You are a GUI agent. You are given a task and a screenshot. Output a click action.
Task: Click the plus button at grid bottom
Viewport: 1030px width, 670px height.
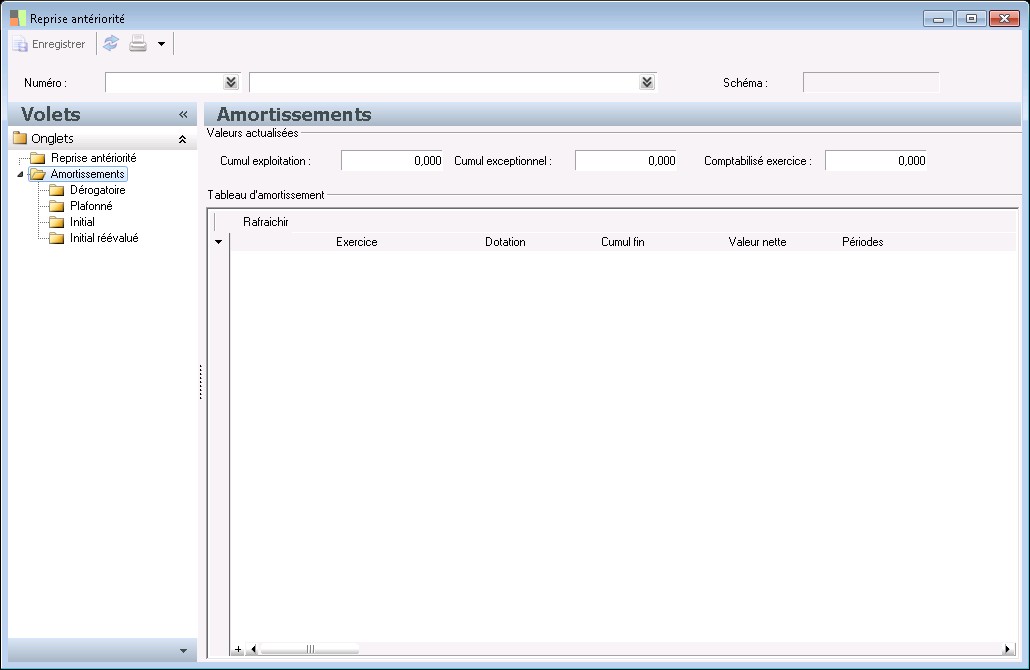coord(238,649)
